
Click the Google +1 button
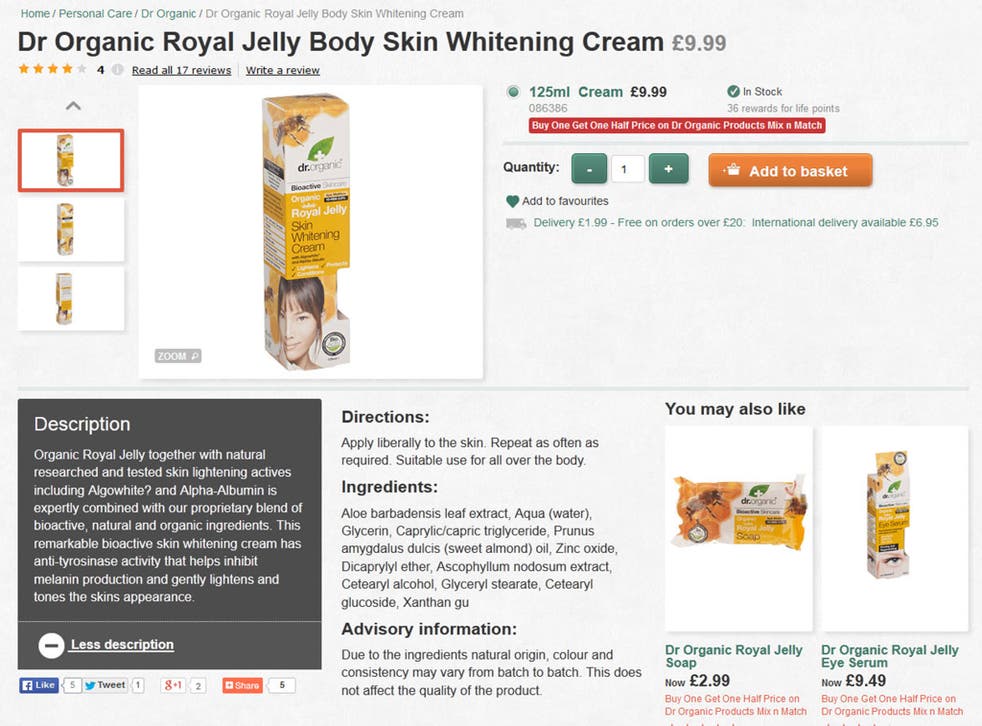[173, 685]
